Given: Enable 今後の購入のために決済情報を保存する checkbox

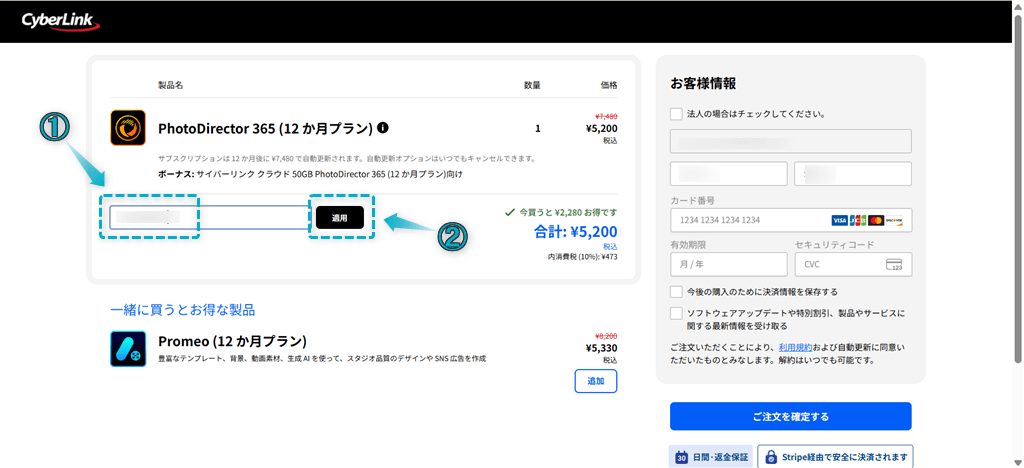Looking at the screenshot, I should (x=677, y=291).
